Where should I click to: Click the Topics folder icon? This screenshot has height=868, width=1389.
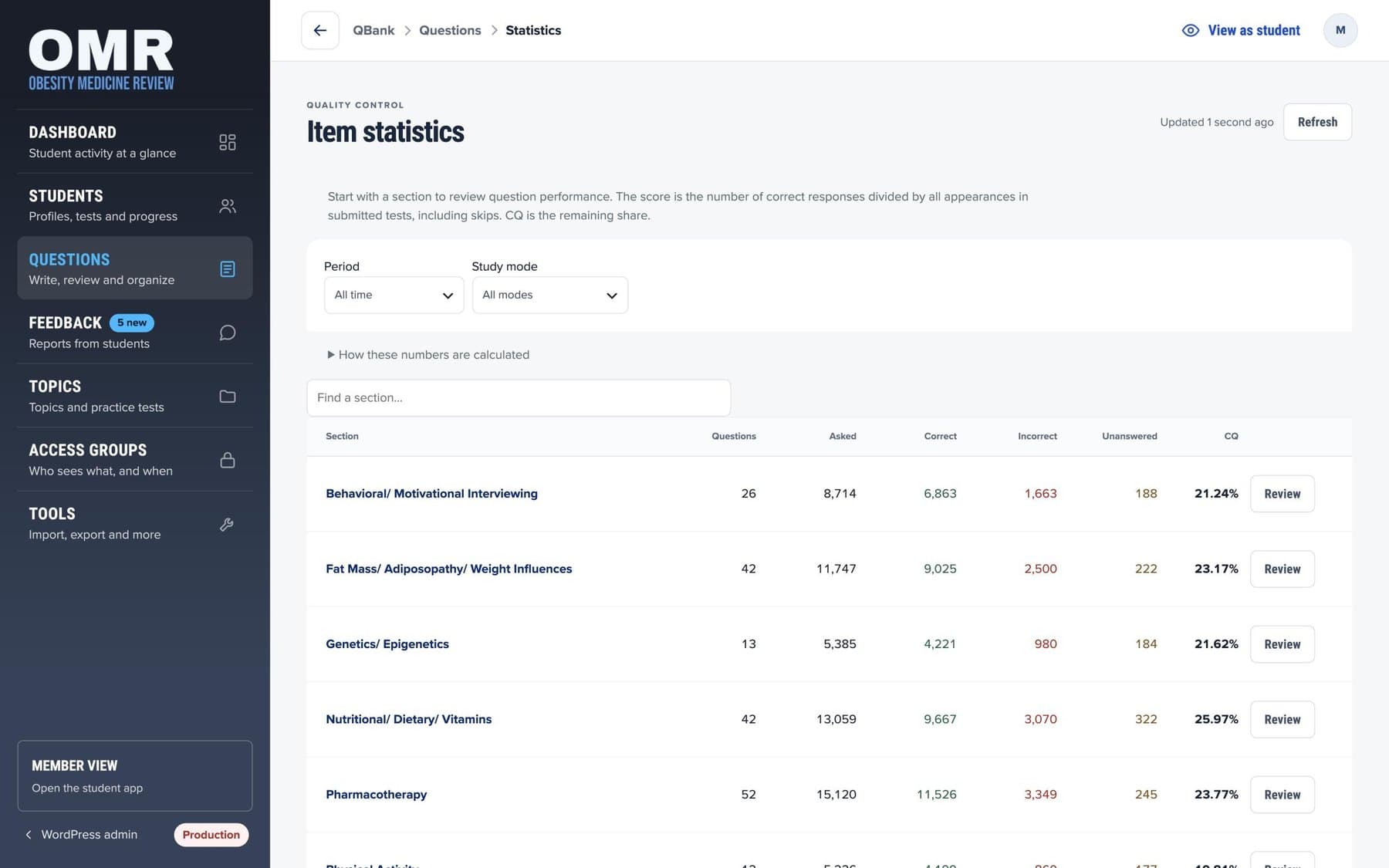[x=227, y=396]
